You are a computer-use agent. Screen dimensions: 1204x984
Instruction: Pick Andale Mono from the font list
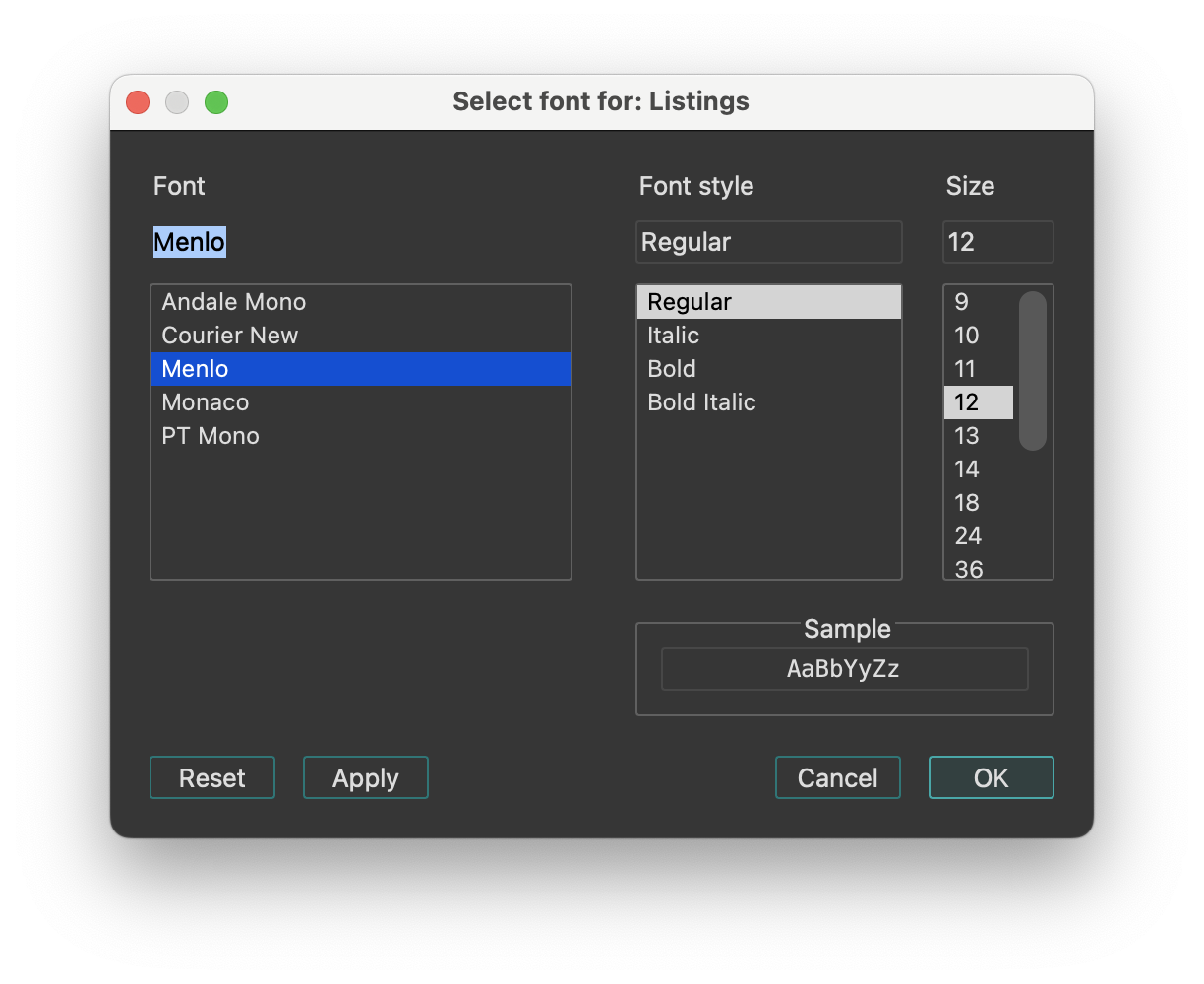(233, 301)
